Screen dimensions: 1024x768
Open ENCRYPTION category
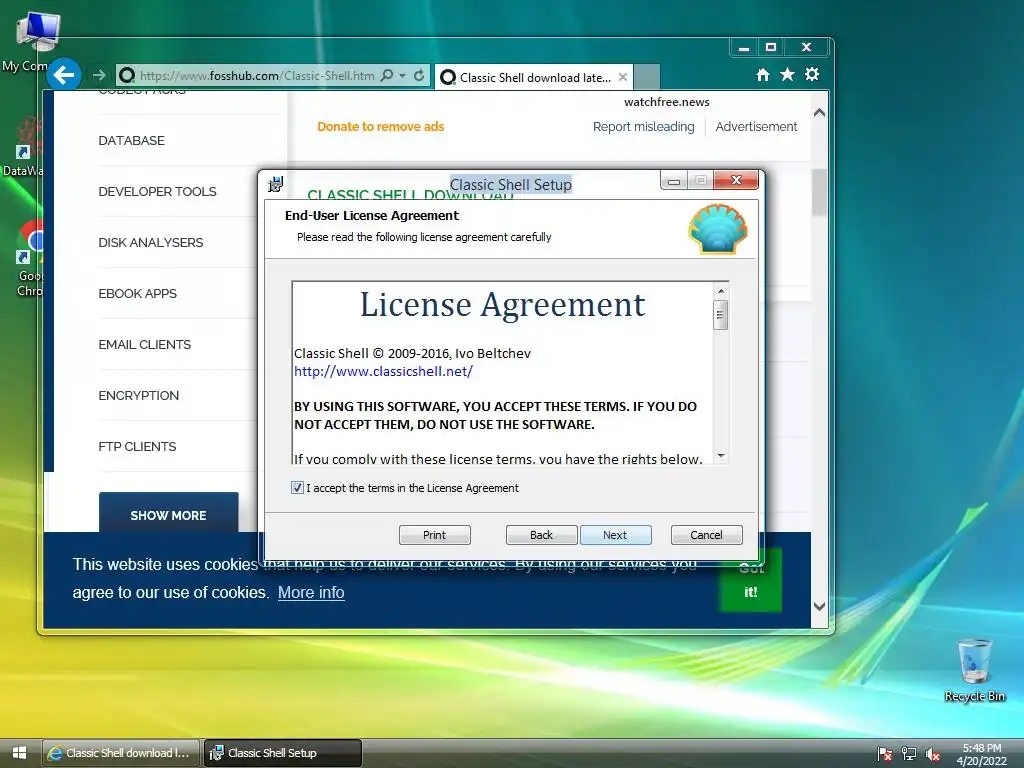point(138,395)
